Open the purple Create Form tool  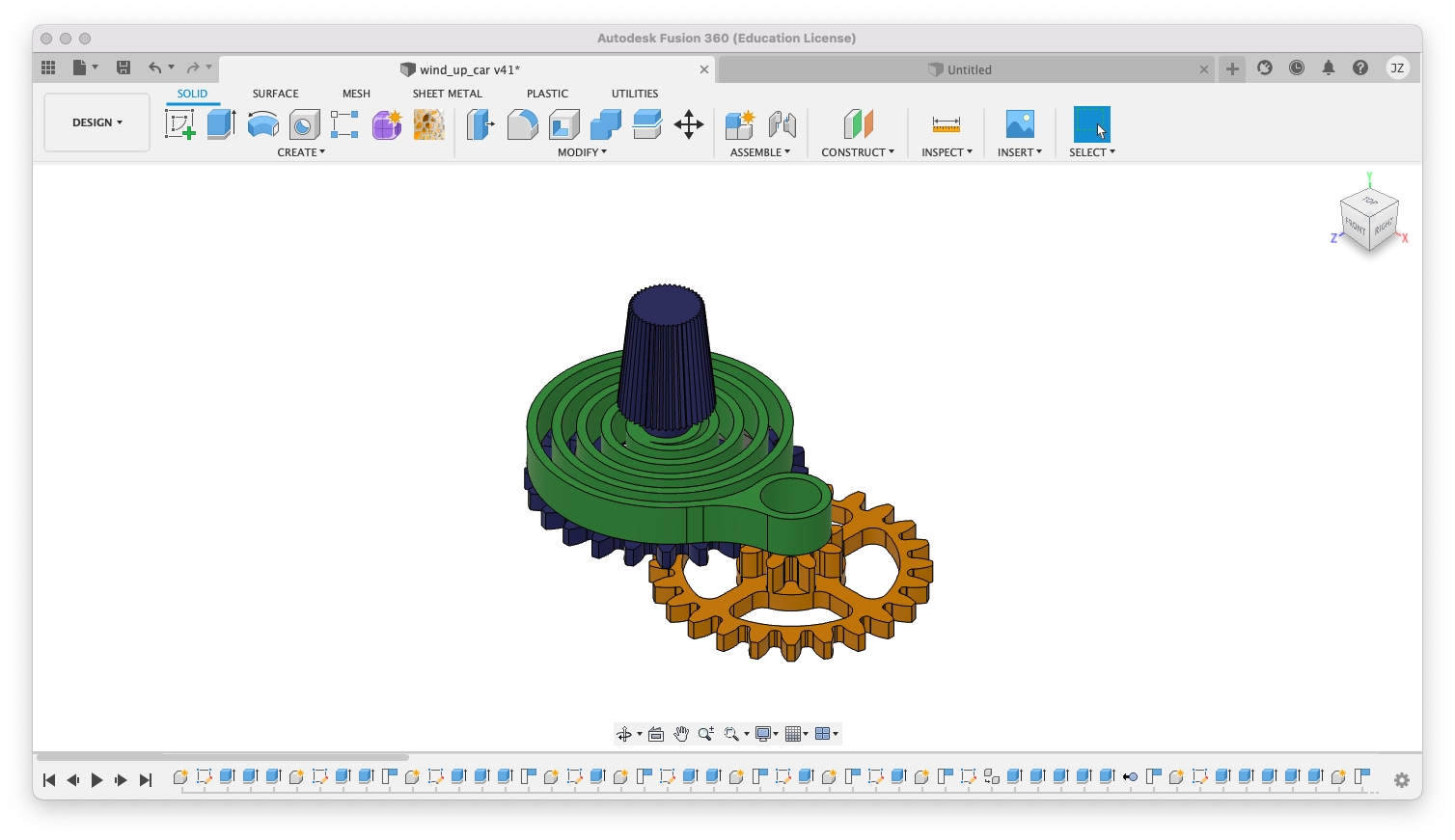coord(387,124)
